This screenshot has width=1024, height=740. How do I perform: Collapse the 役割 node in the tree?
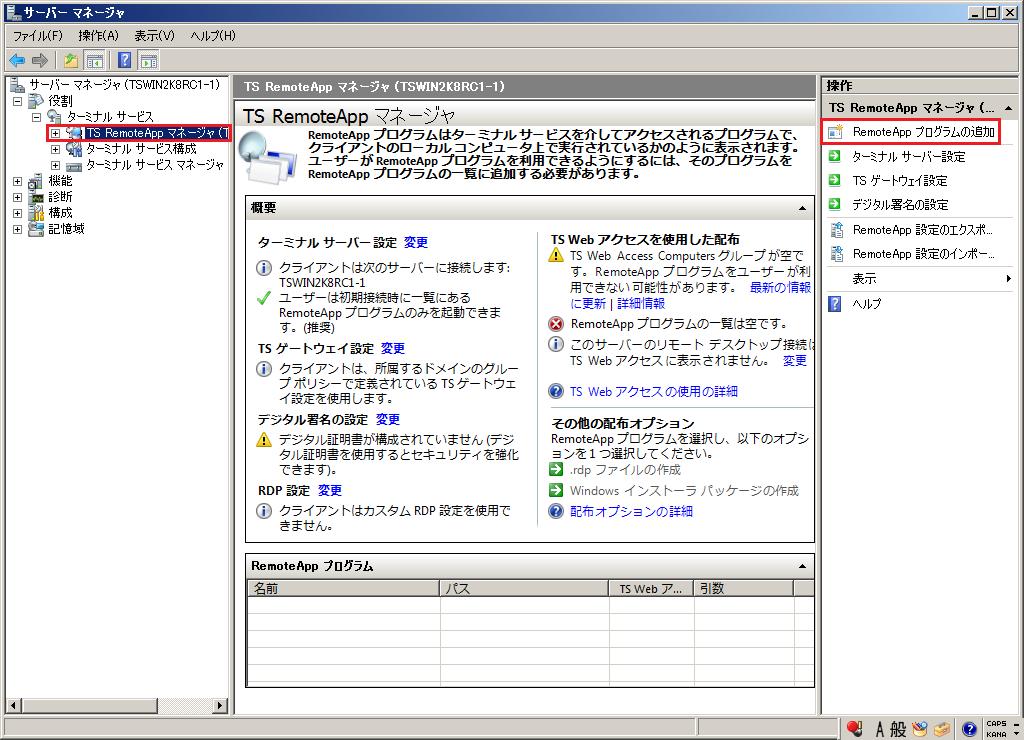pos(16,99)
